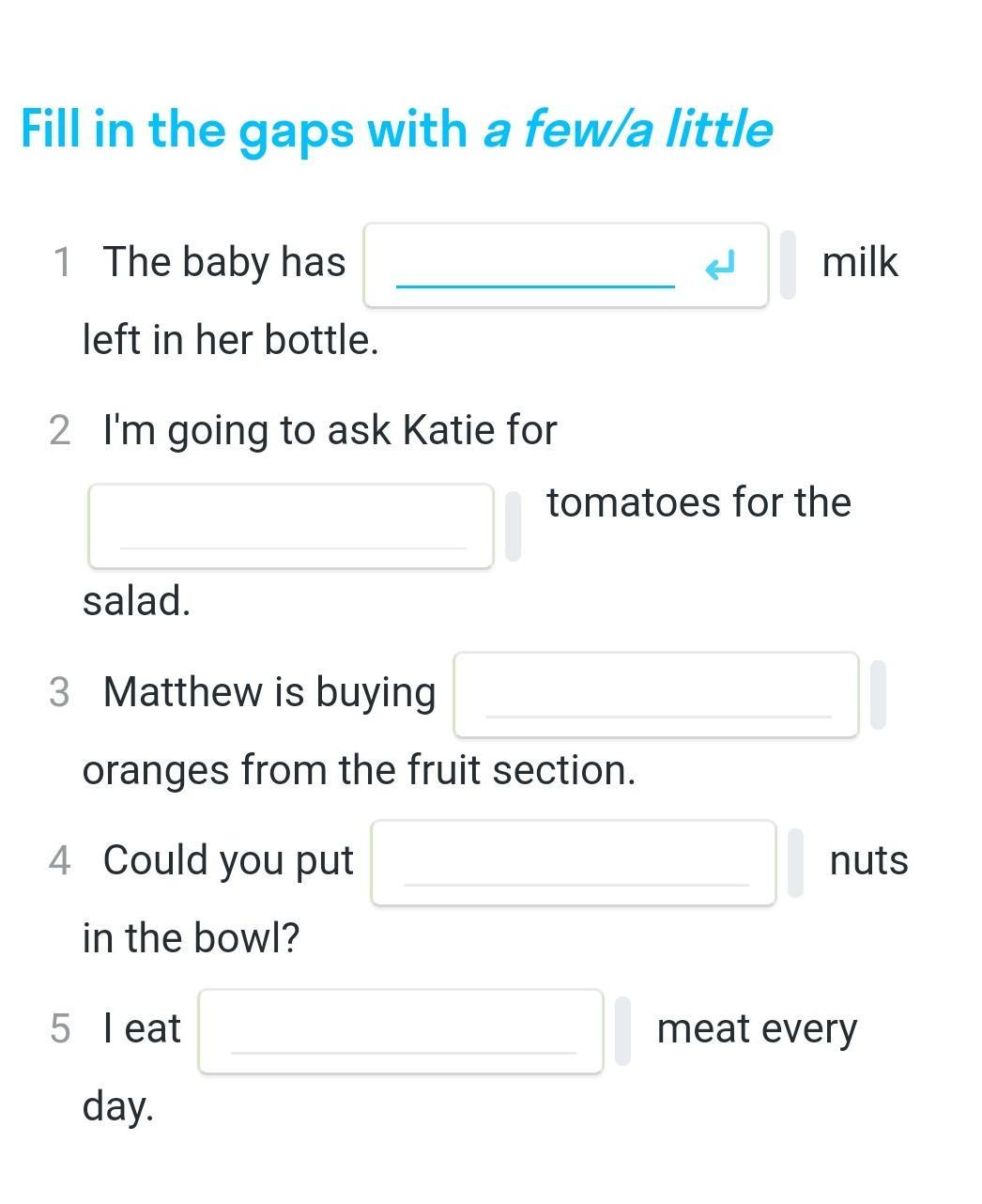Click the gray bar left of "tomatoes"
The image size is (982, 1204).
point(514,526)
